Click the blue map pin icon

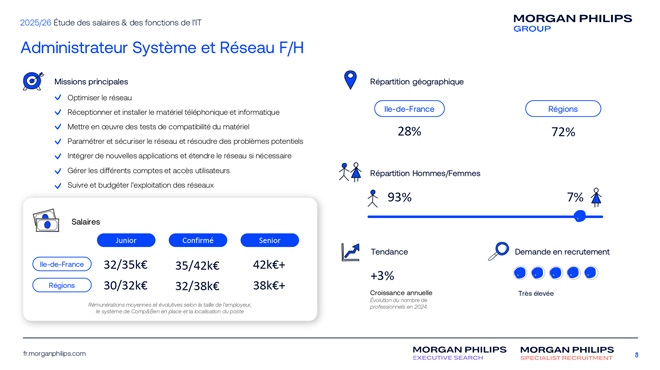coord(350,80)
